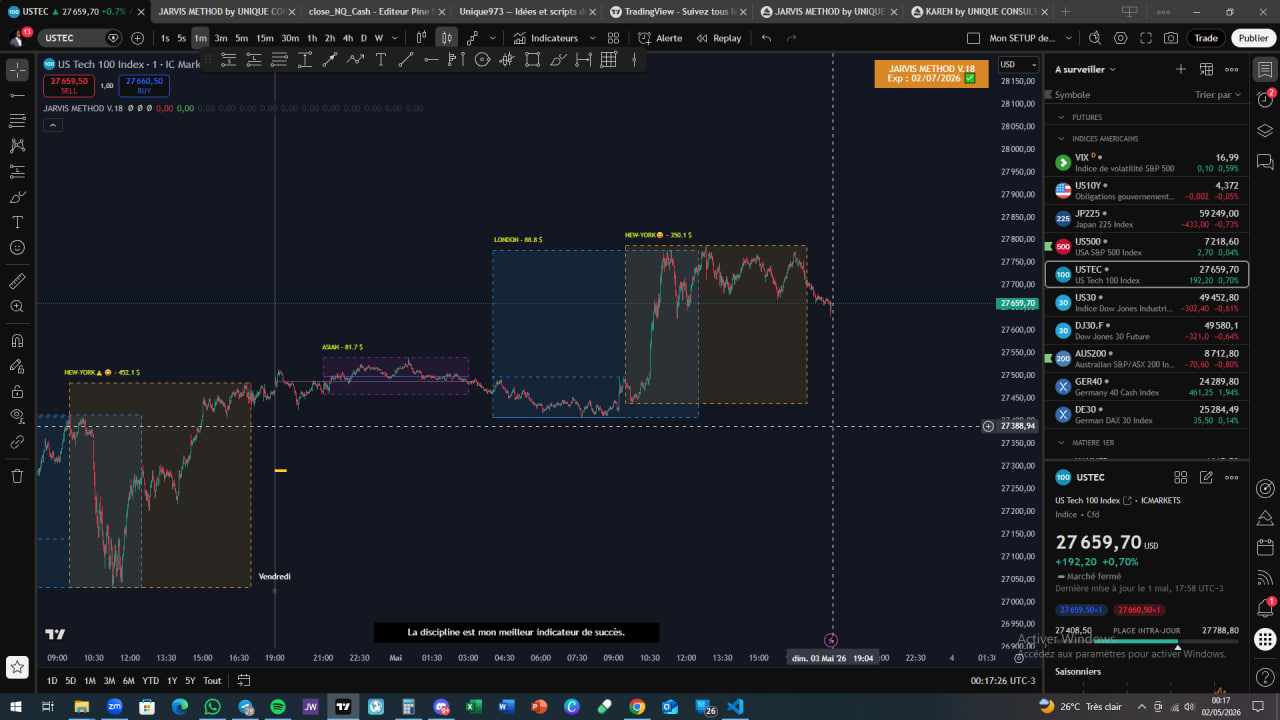1280x720 pixels.
Task: Open the notifications bell in right sidebar
Action: point(1265,608)
